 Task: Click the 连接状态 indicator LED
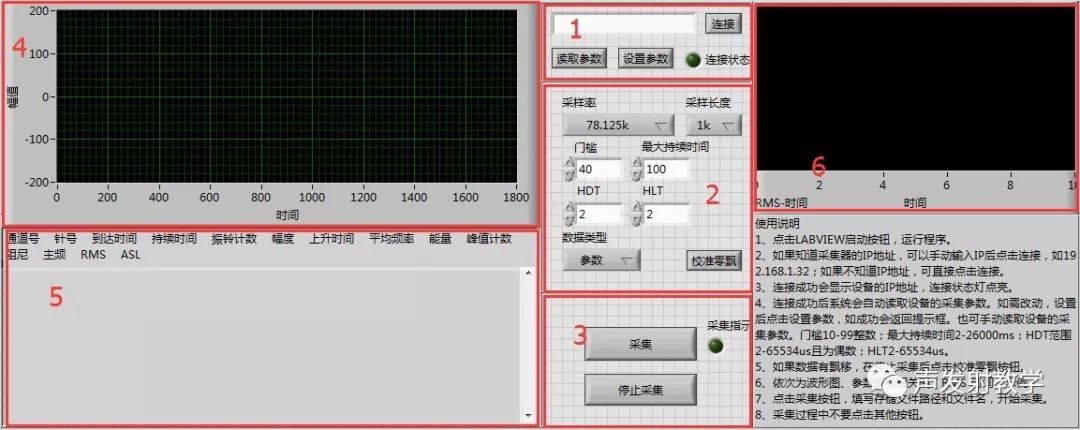(x=693, y=60)
